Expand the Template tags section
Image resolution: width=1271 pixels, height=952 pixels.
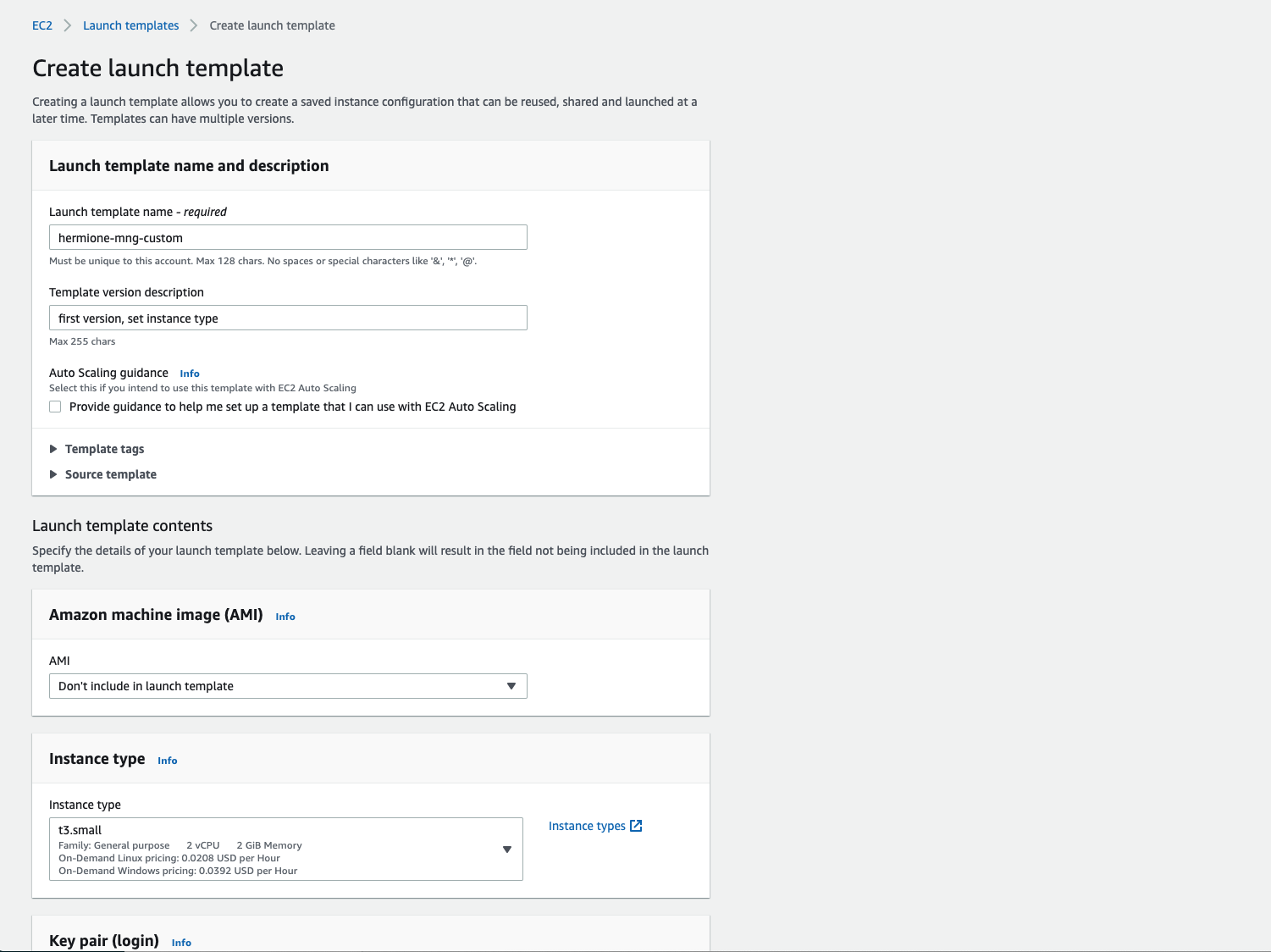coord(104,449)
